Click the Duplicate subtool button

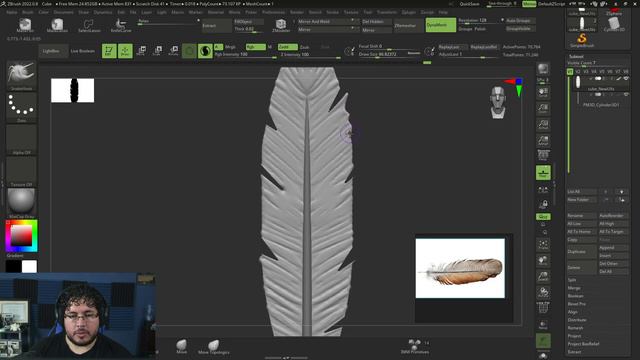[x=581, y=251]
